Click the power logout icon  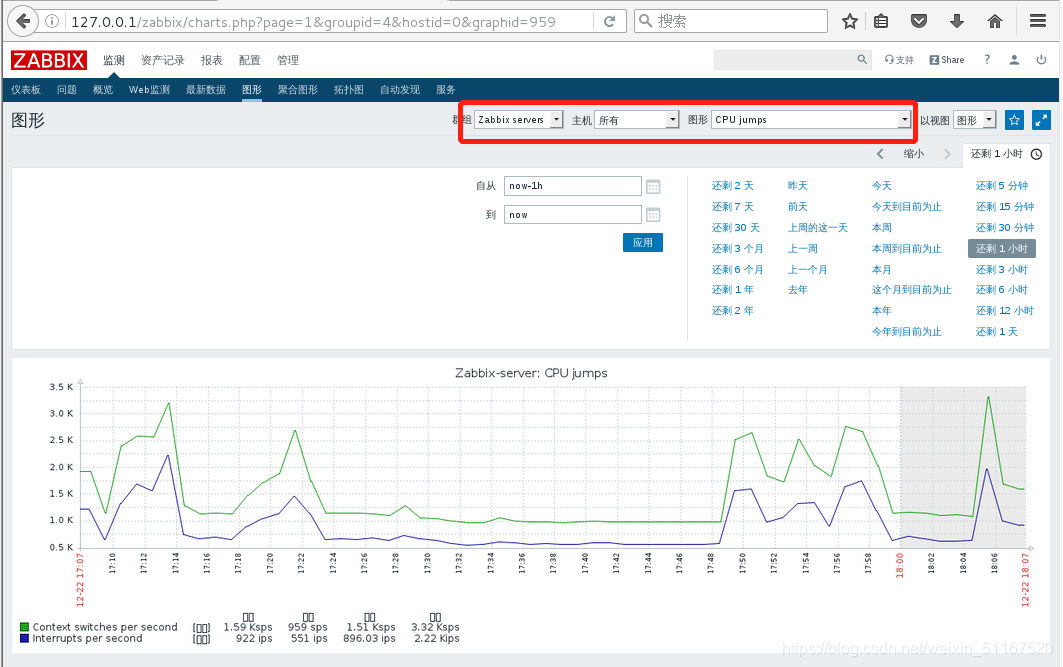click(1041, 60)
